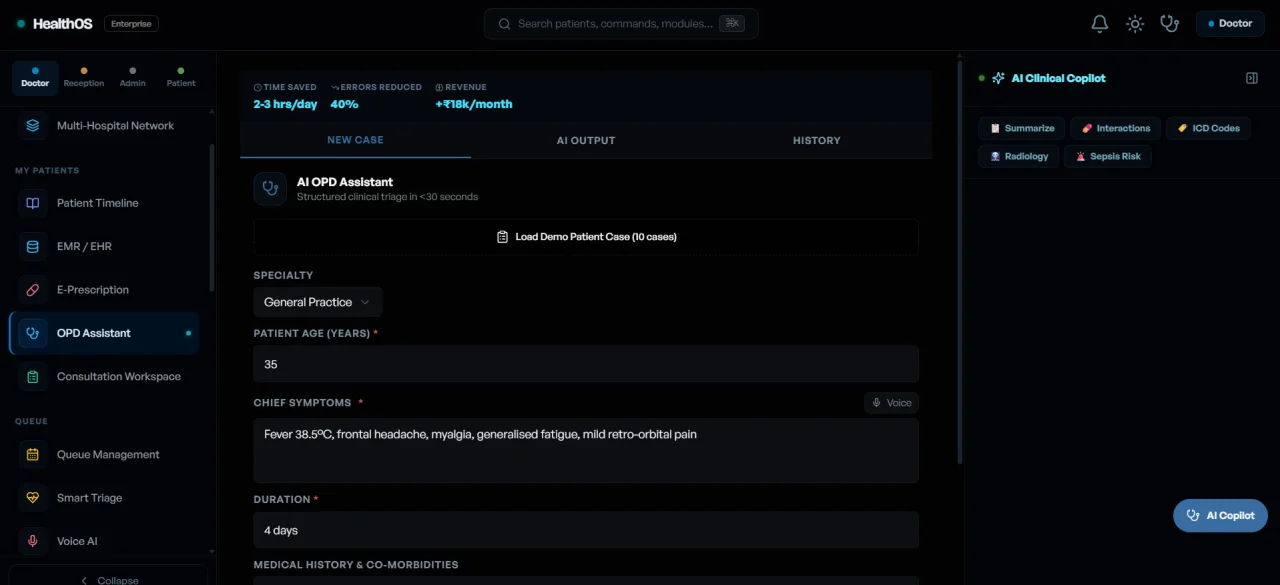Viewport: 1280px width, 585px height.
Task: Click the sidebar scrollbar
Action: point(211,218)
